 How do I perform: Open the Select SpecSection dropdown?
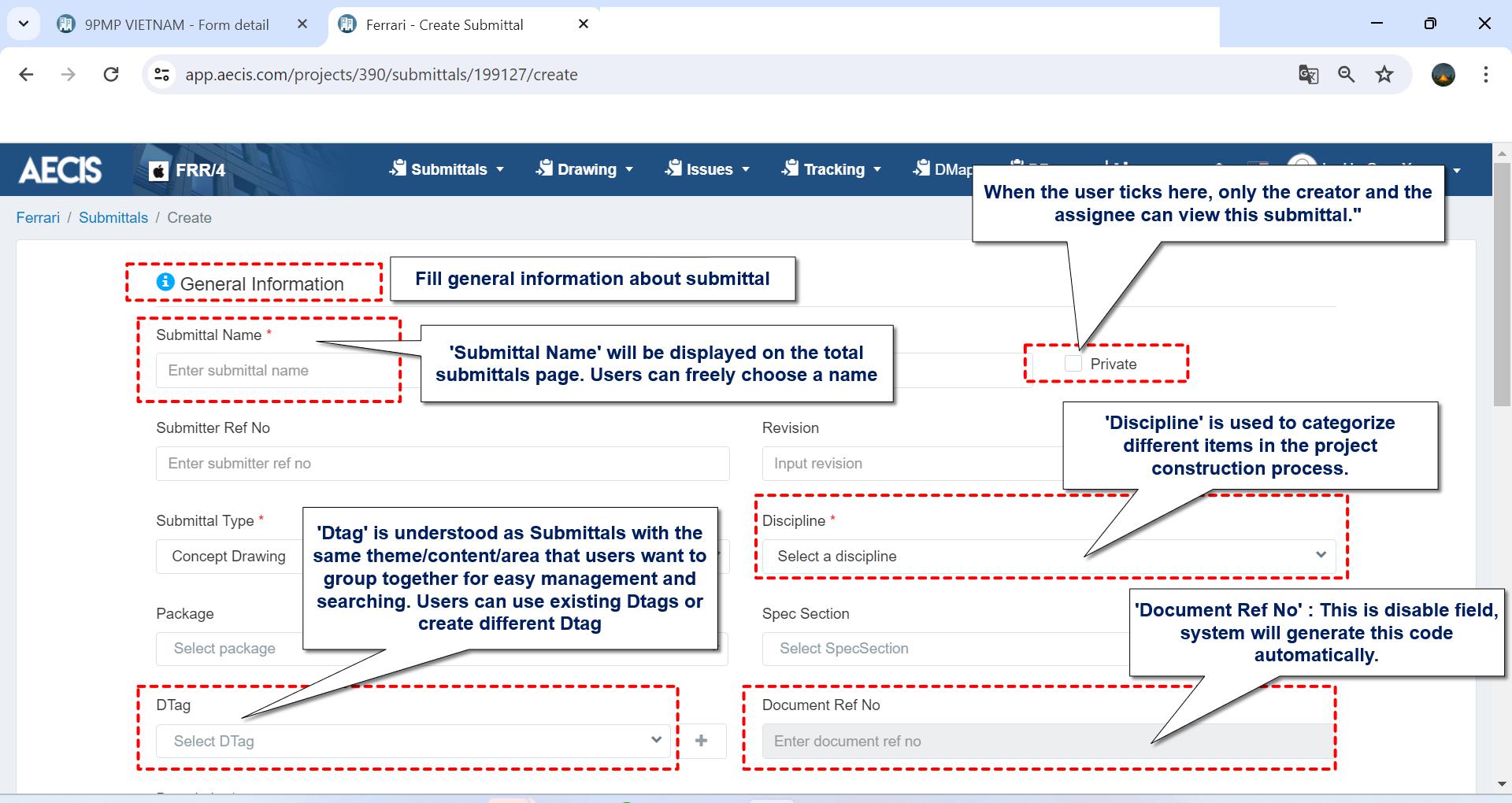1048,649
